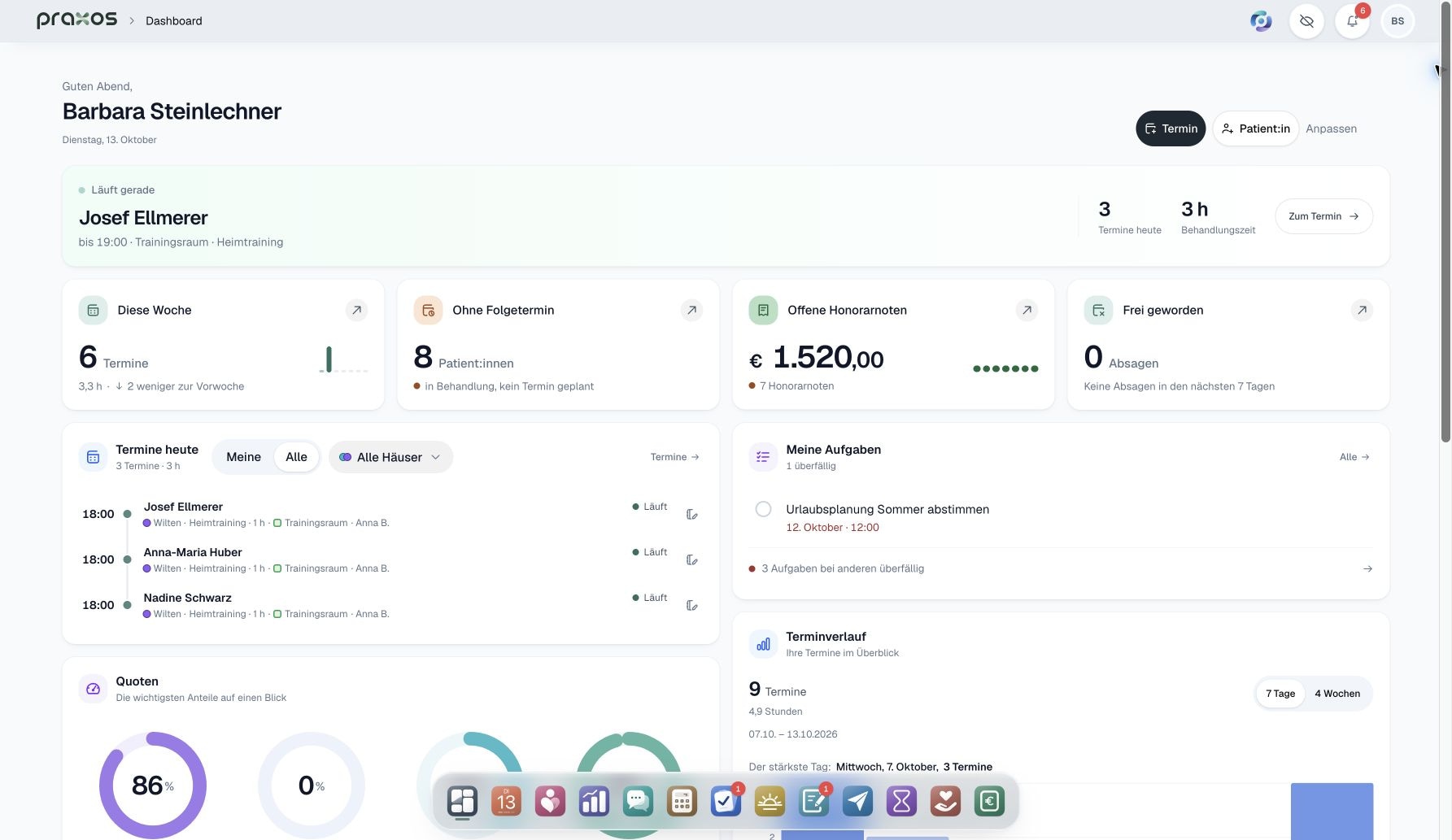This screenshot has height=840, width=1452.
Task: Mark Urlaubsplanung Sommer abstimmen as done
Action: pyautogui.click(x=763, y=509)
